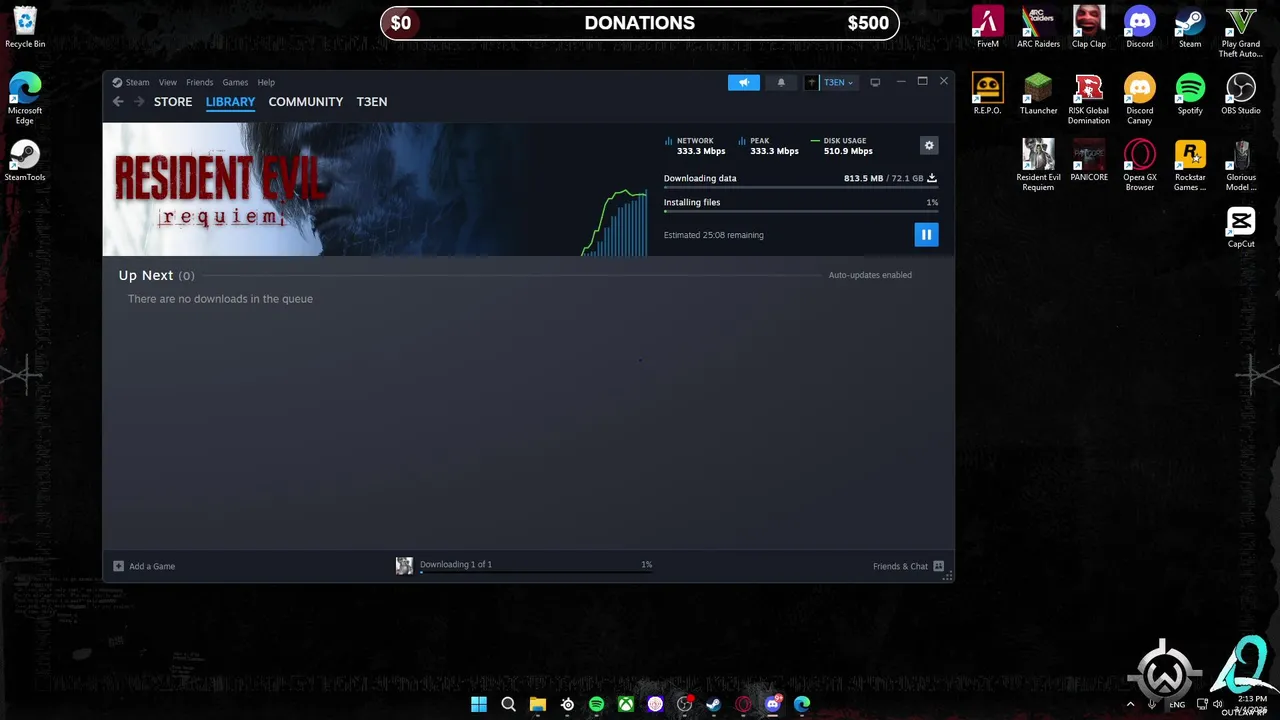The width and height of the screenshot is (1280, 720).
Task: Open Play Grand Theft Auto desktop icon
Action: coord(1241,32)
